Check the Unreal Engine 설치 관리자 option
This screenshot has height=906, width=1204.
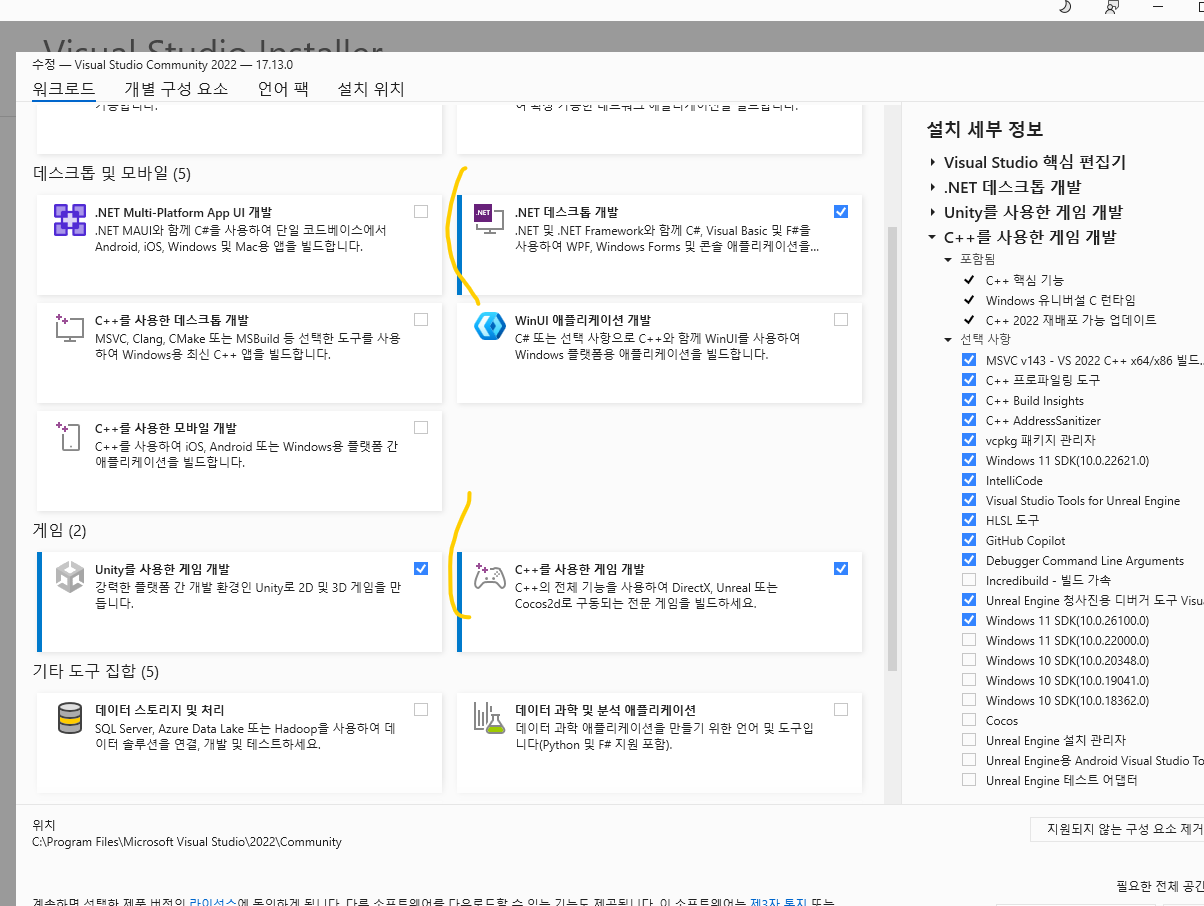tap(968, 740)
